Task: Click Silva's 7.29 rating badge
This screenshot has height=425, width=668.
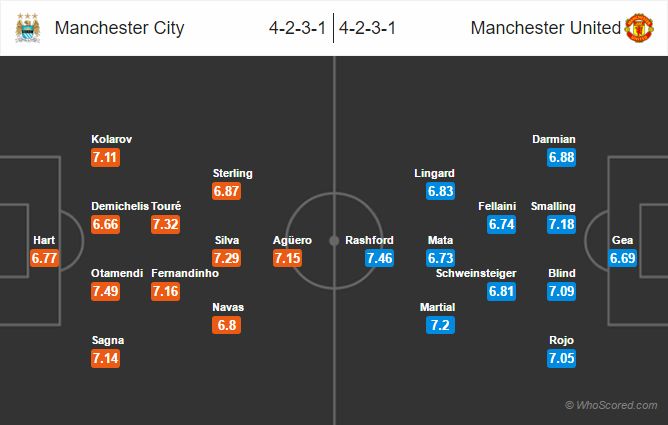Action: pos(227,258)
